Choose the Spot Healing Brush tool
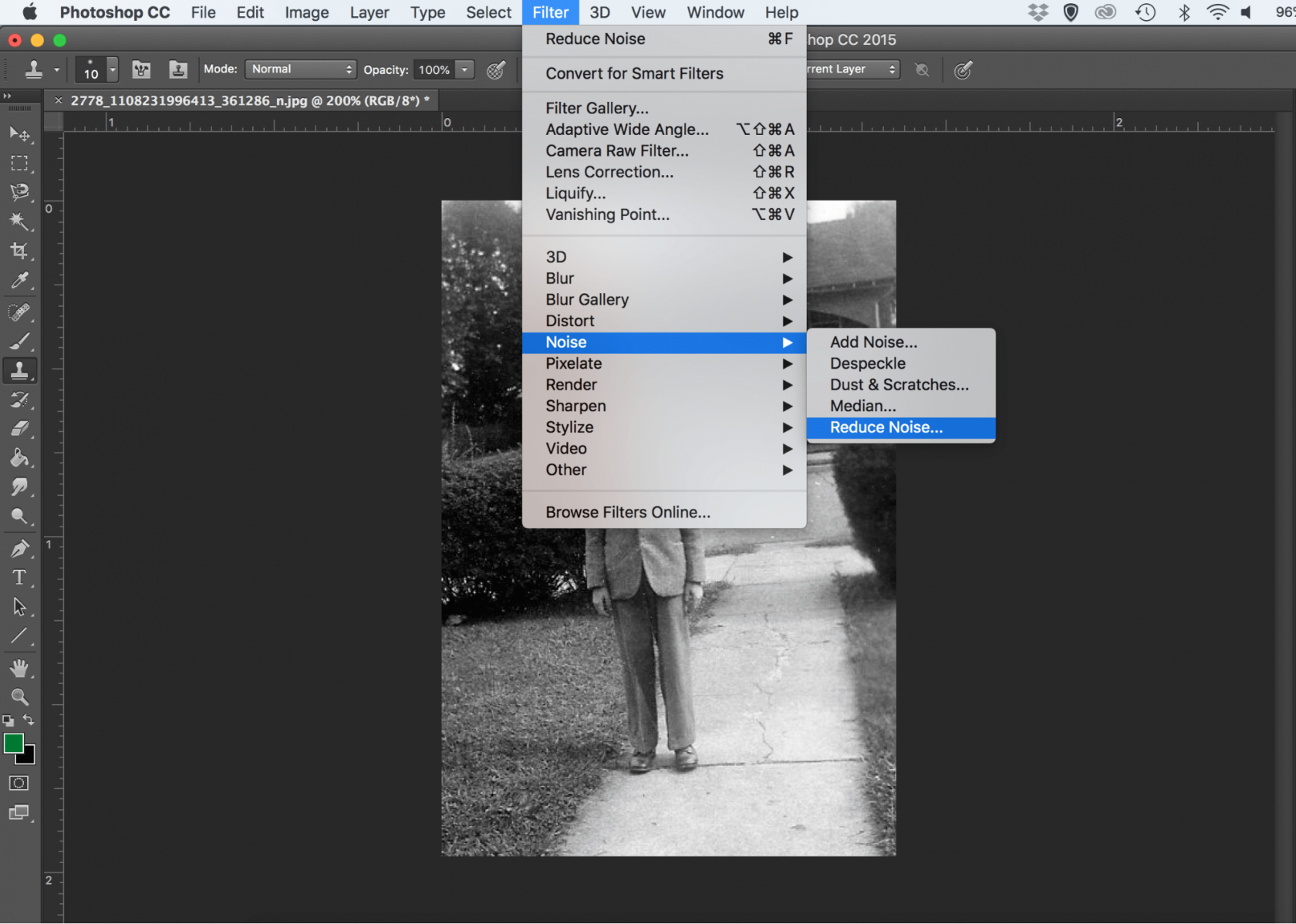1296x924 pixels. 20,312
